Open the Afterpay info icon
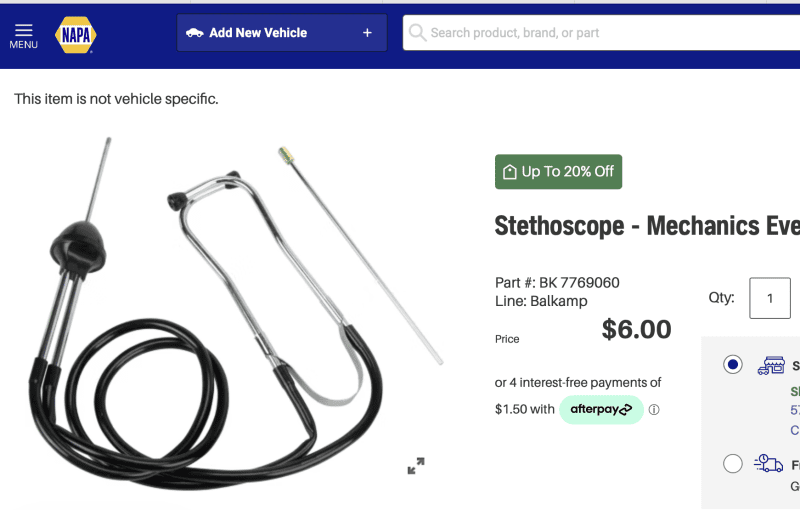The width and height of the screenshot is (800, 510). (x=654, y=410)
